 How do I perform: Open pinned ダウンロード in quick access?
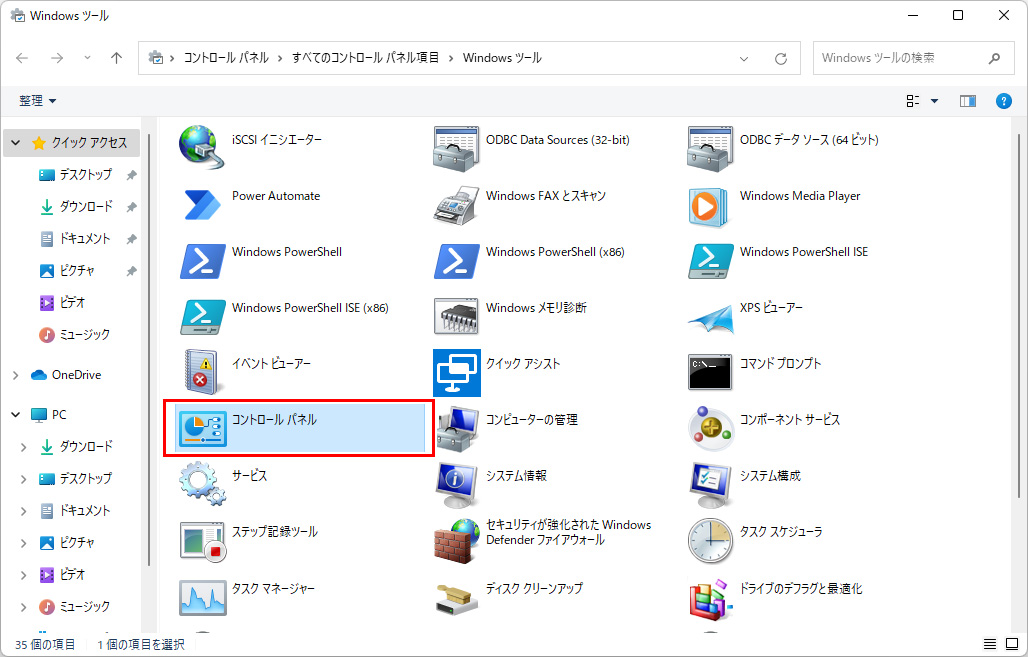pyautogui.click(x=86, y=207)
